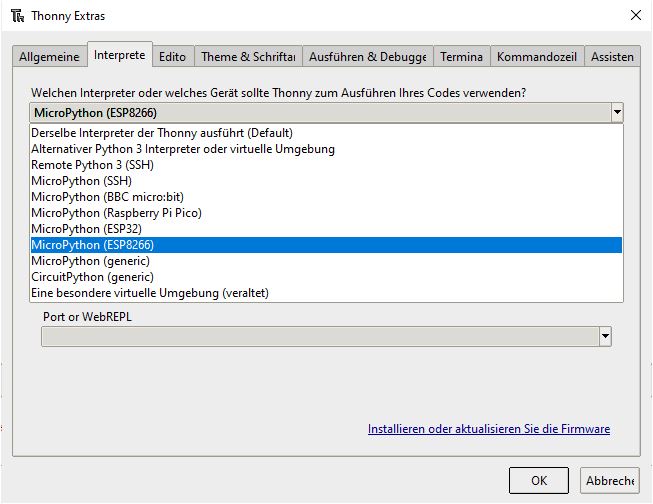Open 'Installieren oder aktualisieren Sie die Firmware' link
The image size is (653, 504).
[489, 429]
